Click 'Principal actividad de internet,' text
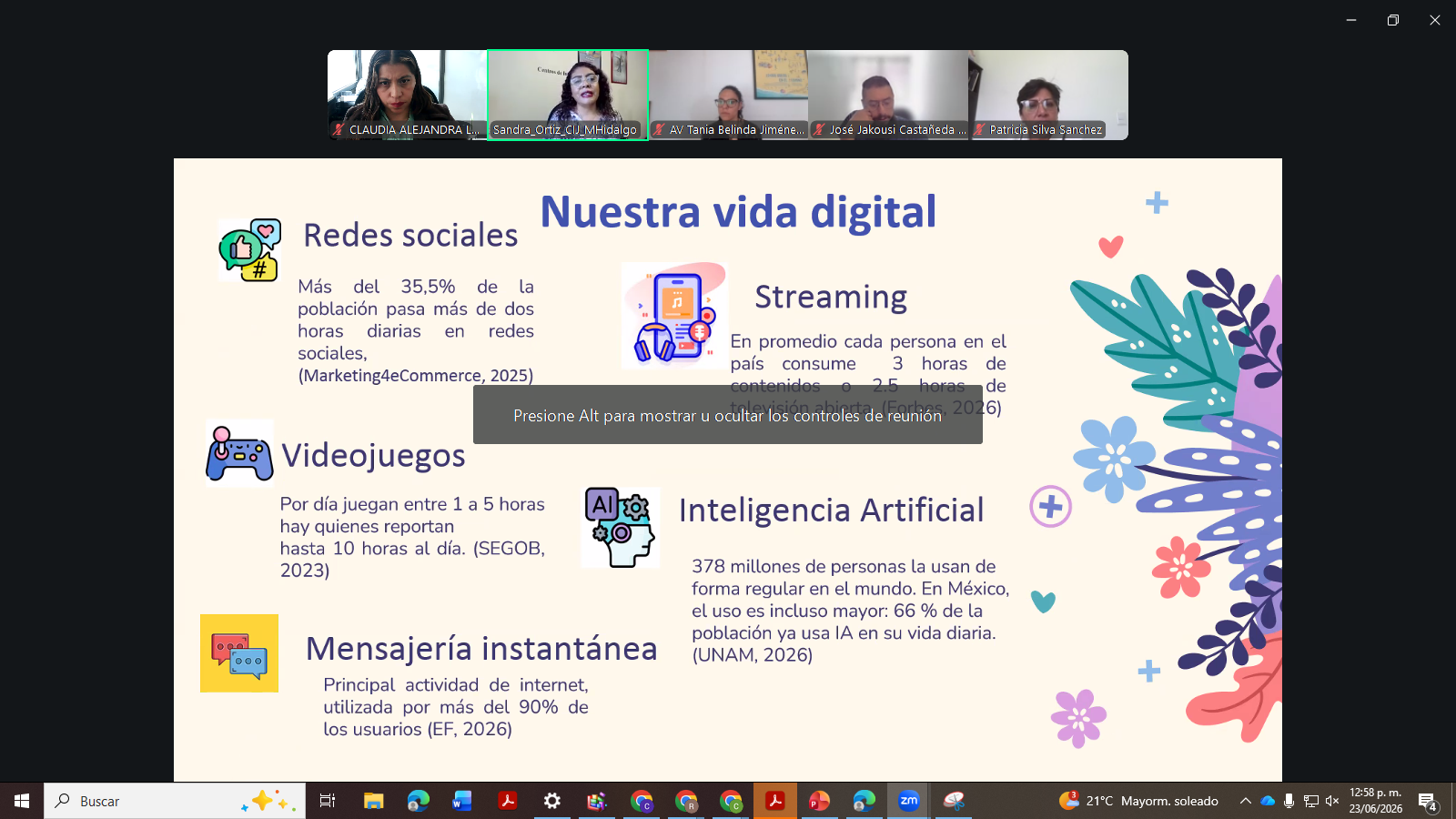Image resolution: width=1456 pixels, height=819 pixels. click(x=456, y=684)
